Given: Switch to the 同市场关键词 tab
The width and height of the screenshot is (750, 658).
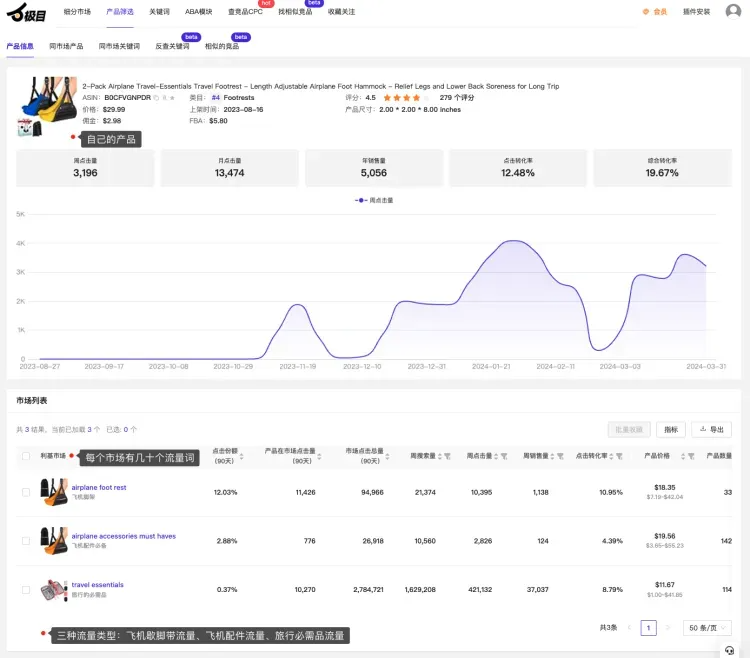Looking at the screenshot, I should 119,46.
